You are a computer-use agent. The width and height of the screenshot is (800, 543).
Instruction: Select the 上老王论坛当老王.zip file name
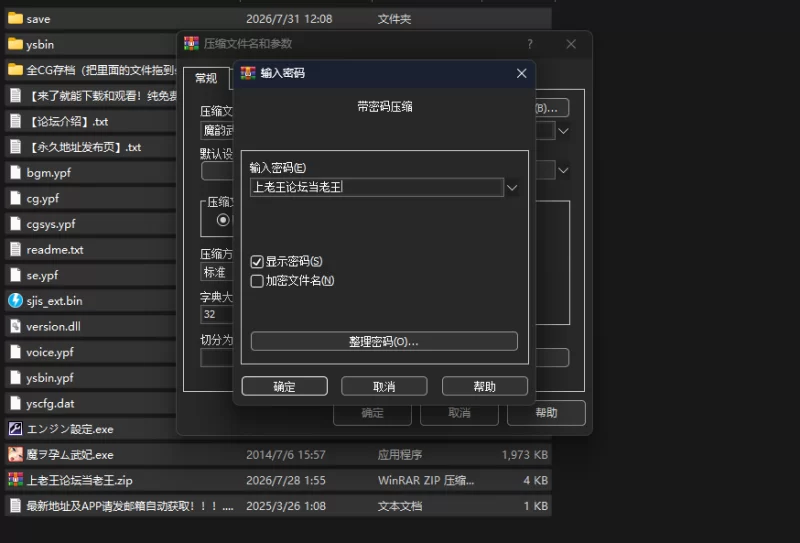[x=80, y=480]
